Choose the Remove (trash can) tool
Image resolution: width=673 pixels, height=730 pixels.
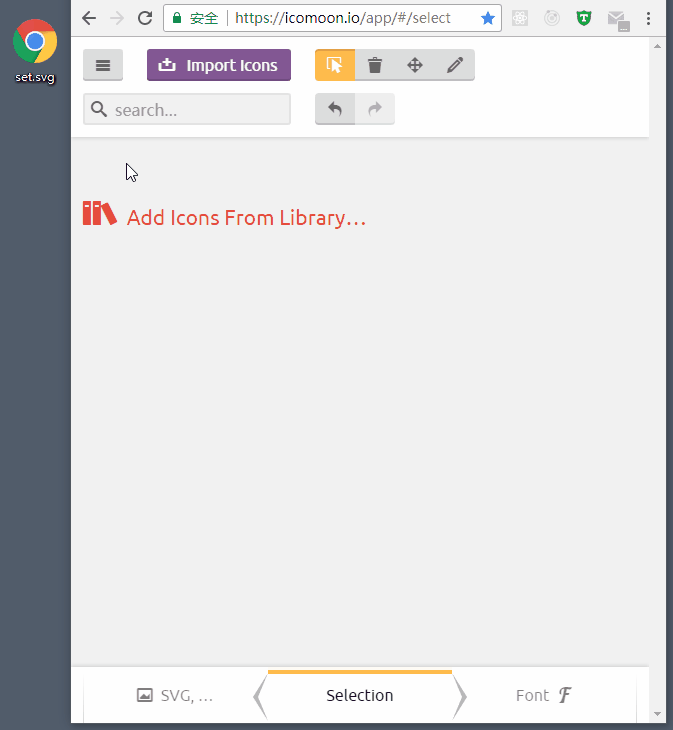pos(375,65)
